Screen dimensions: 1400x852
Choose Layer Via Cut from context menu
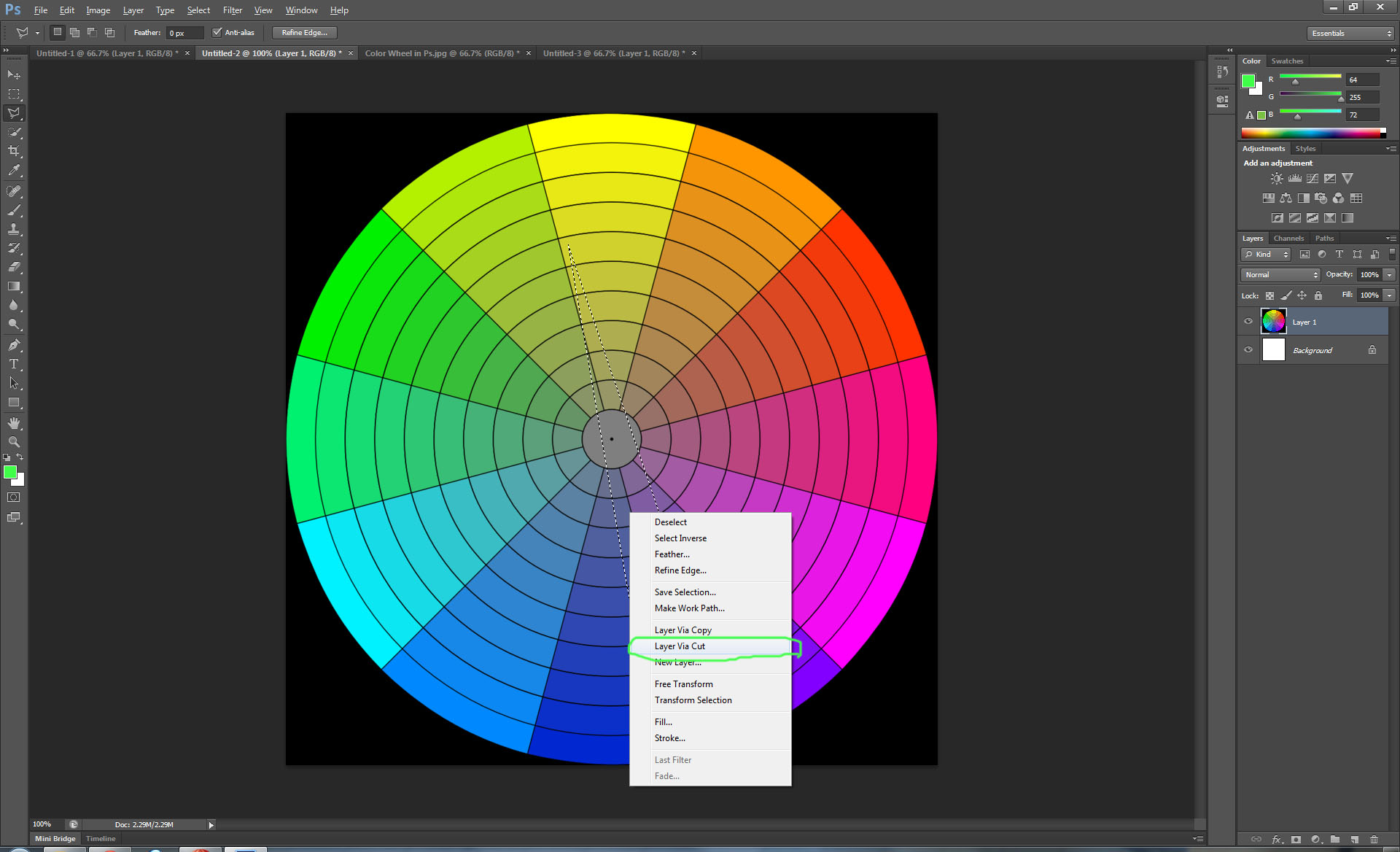pos(680,646)
